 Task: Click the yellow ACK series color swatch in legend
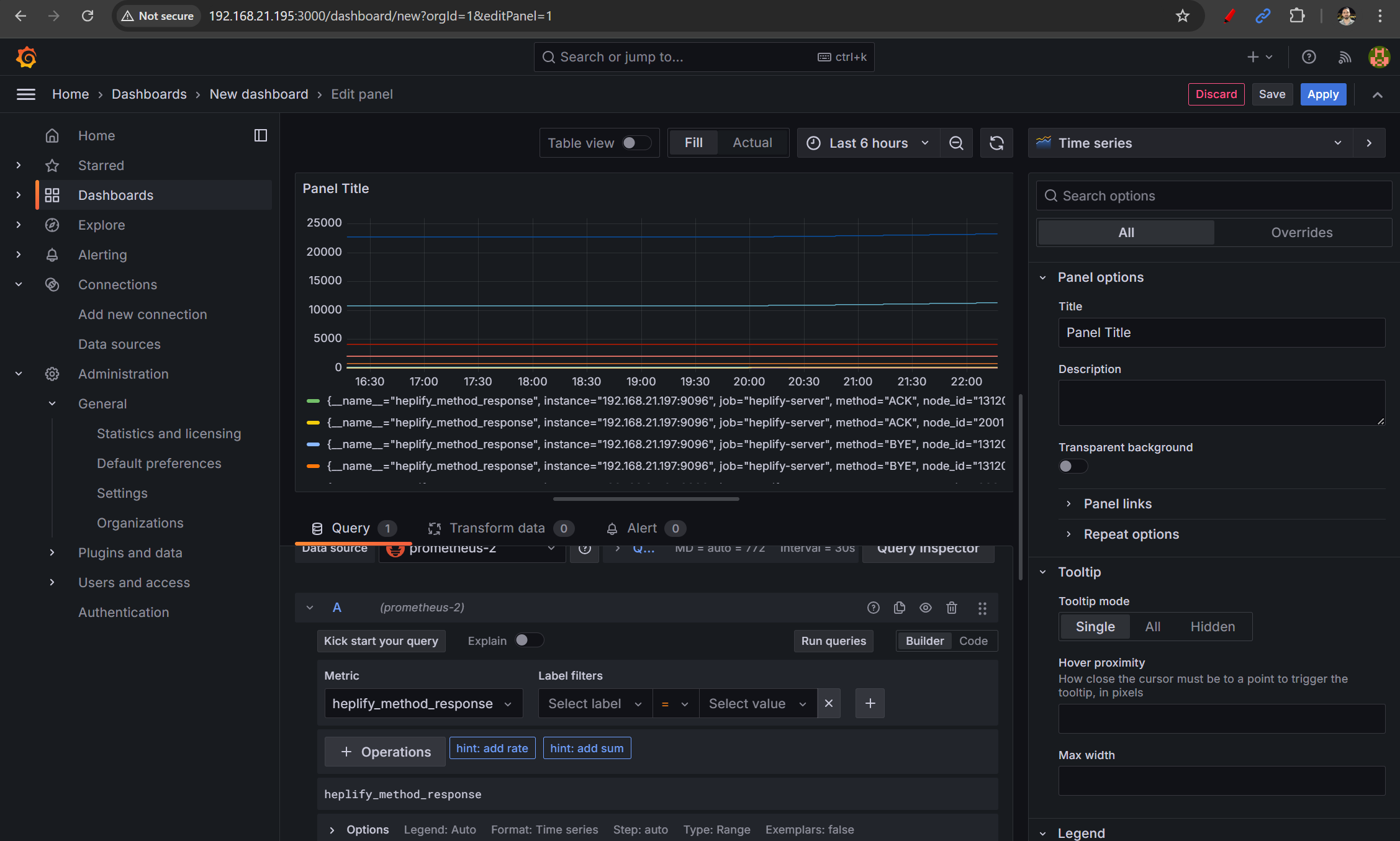coord(313,423)
